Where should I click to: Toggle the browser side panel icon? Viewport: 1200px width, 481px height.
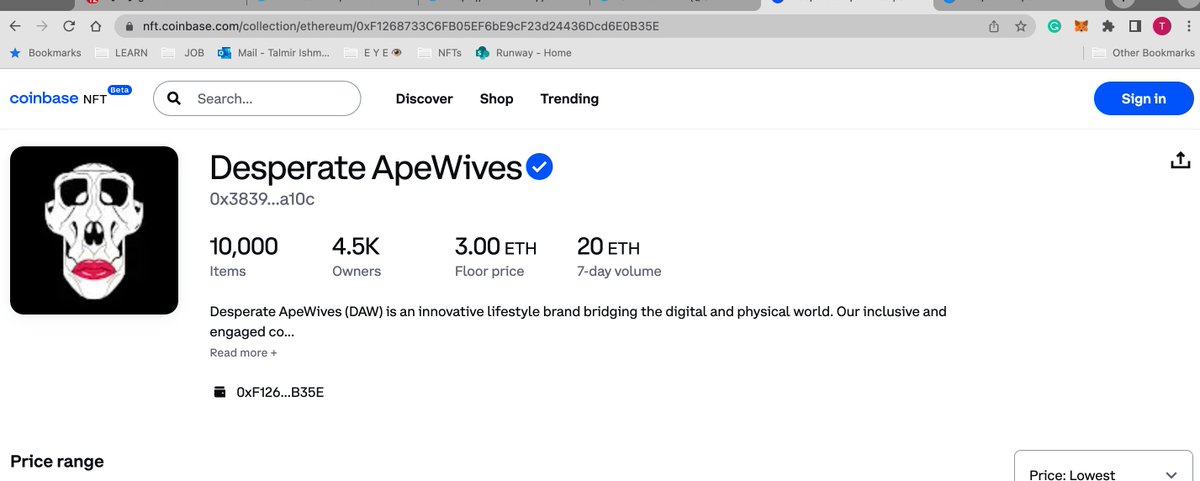(x=1135, y=26)
